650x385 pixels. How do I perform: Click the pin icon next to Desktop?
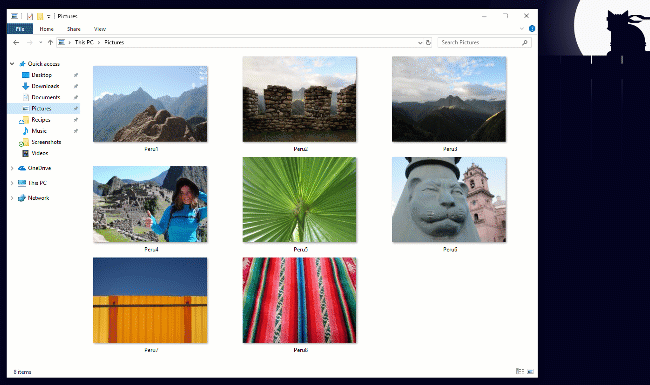coord(76,75)
